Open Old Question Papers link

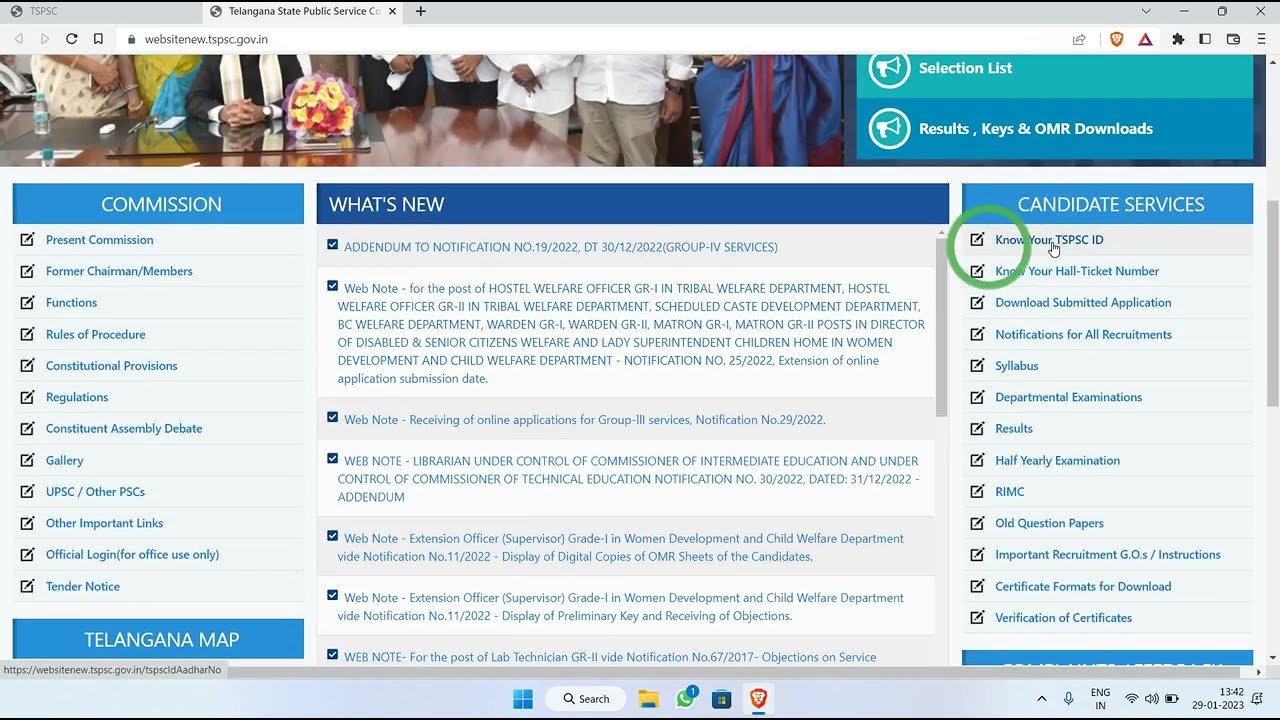click(x=1049, y=523)
